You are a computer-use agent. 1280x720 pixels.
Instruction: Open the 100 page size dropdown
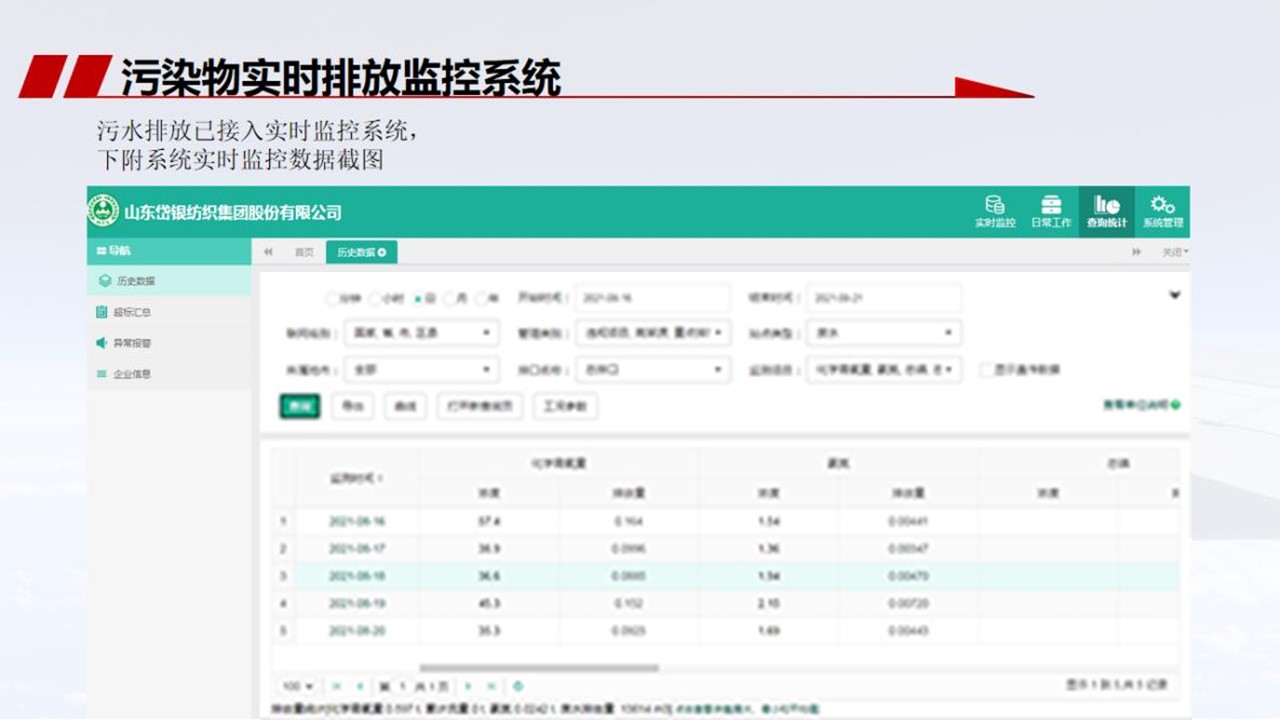tap(297, 686)
